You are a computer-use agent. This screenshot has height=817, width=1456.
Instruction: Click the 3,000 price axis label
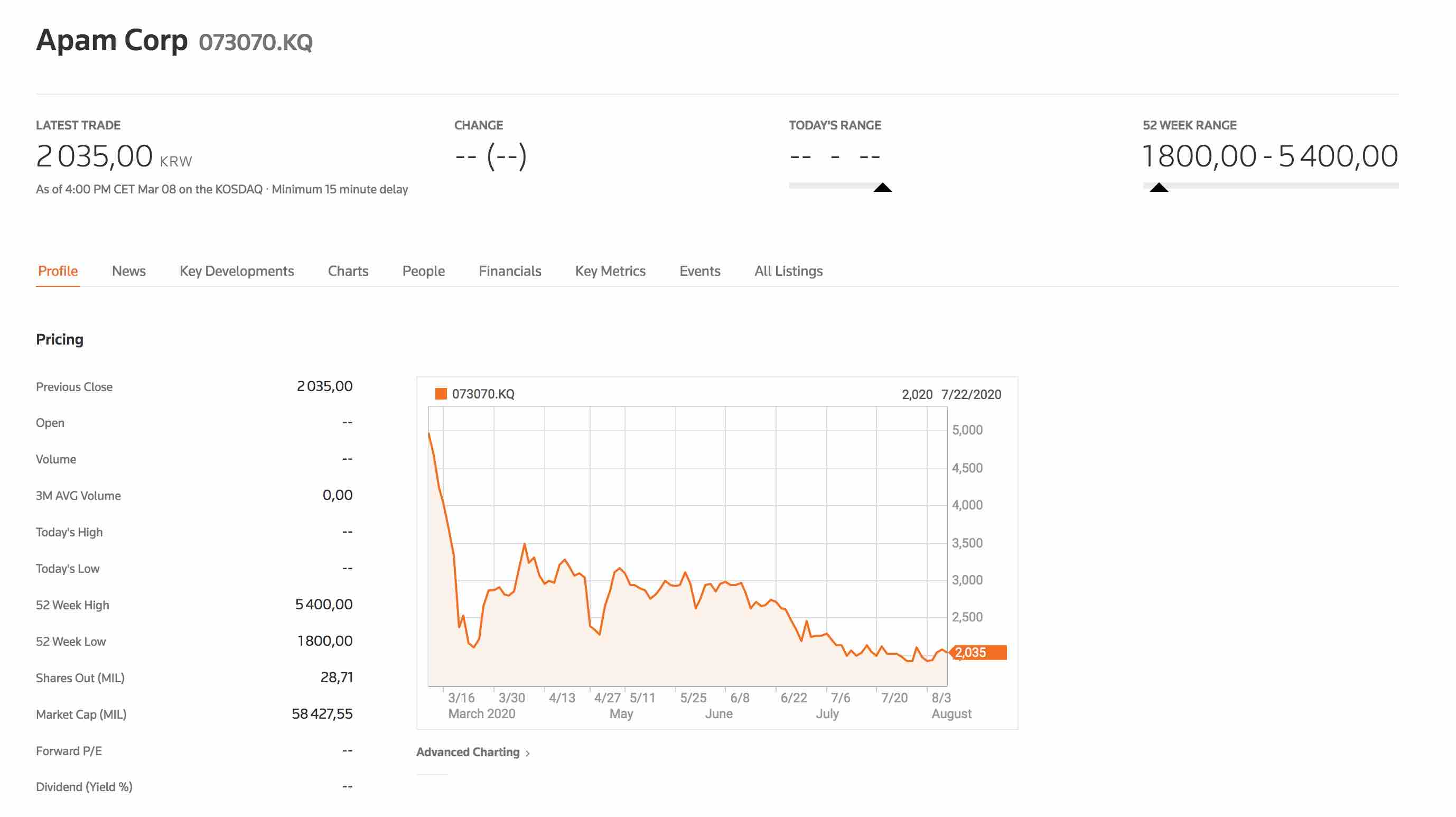967,580
